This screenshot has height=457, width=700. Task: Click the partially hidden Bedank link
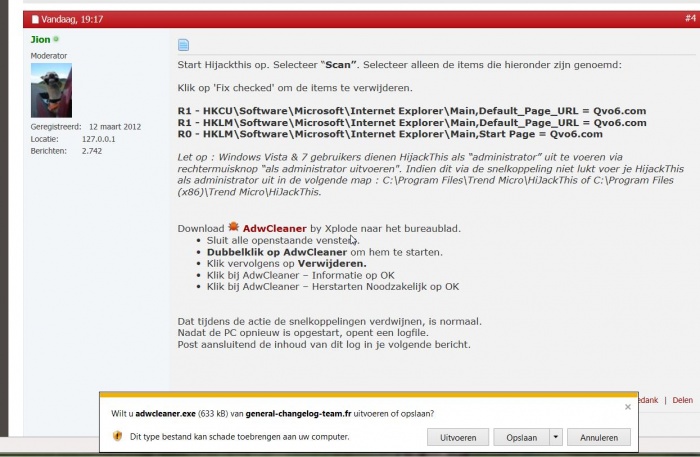pos(648,400)
